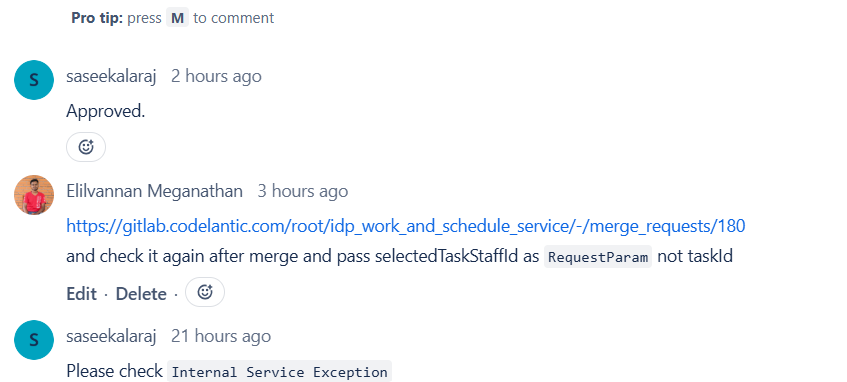Open the gitlab merge request 180 link

(x=406, y=226)
